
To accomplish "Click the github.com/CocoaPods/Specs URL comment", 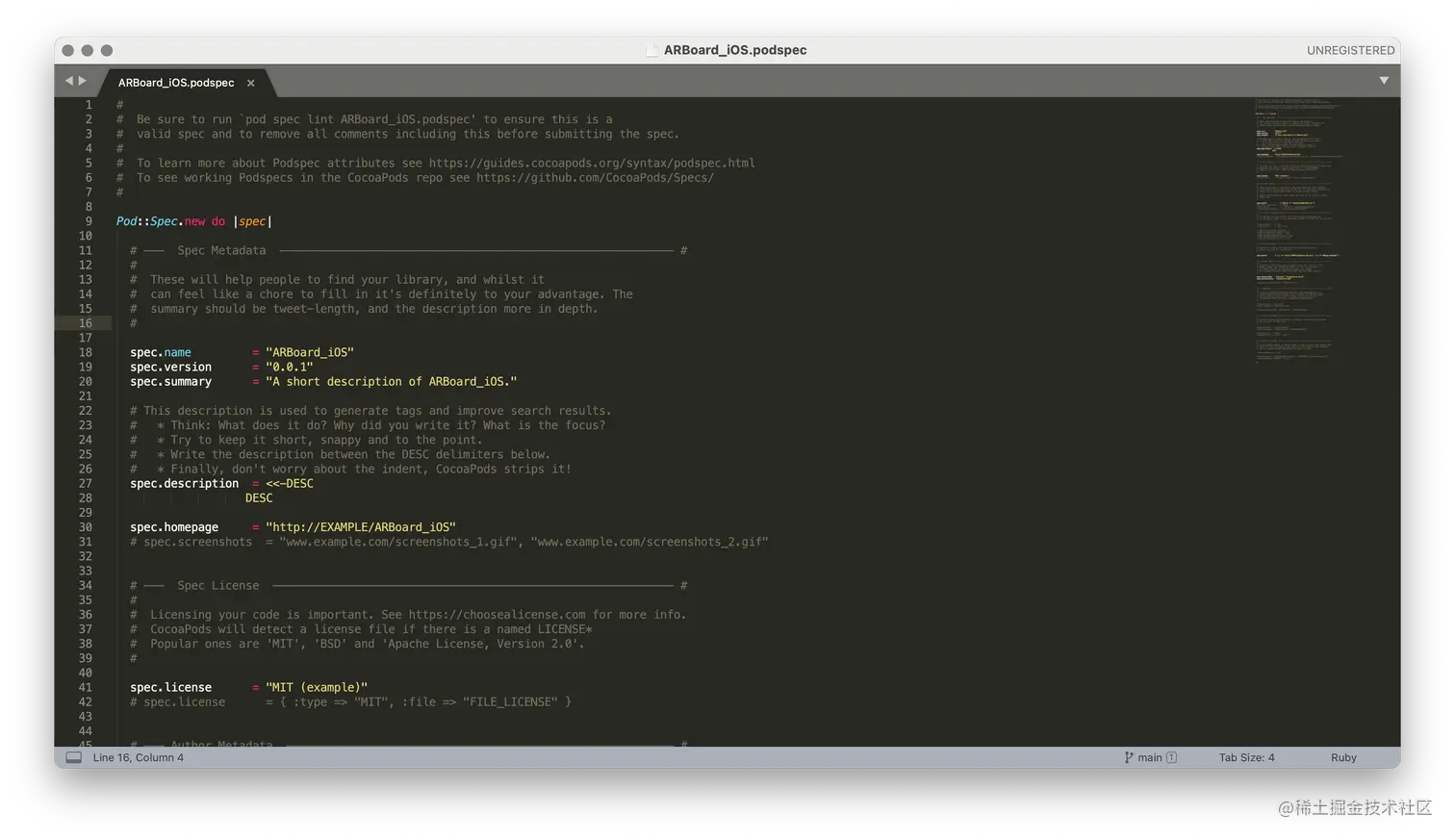I will tap(595, 178).
